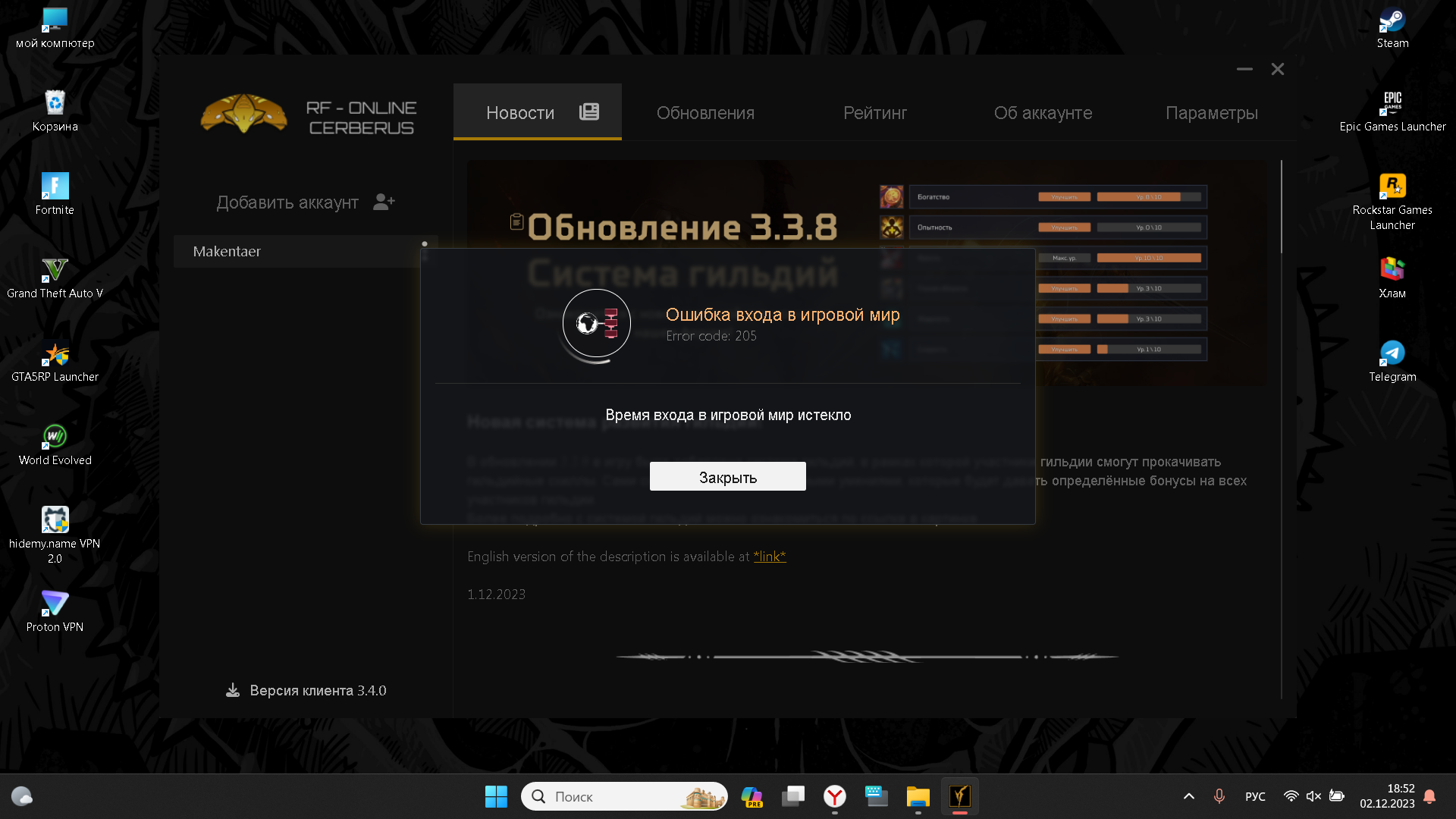Click the add-user icon next to Добавить аккаунт
This screenshot has height=819, width=1456.
click(x=384, y=202)
